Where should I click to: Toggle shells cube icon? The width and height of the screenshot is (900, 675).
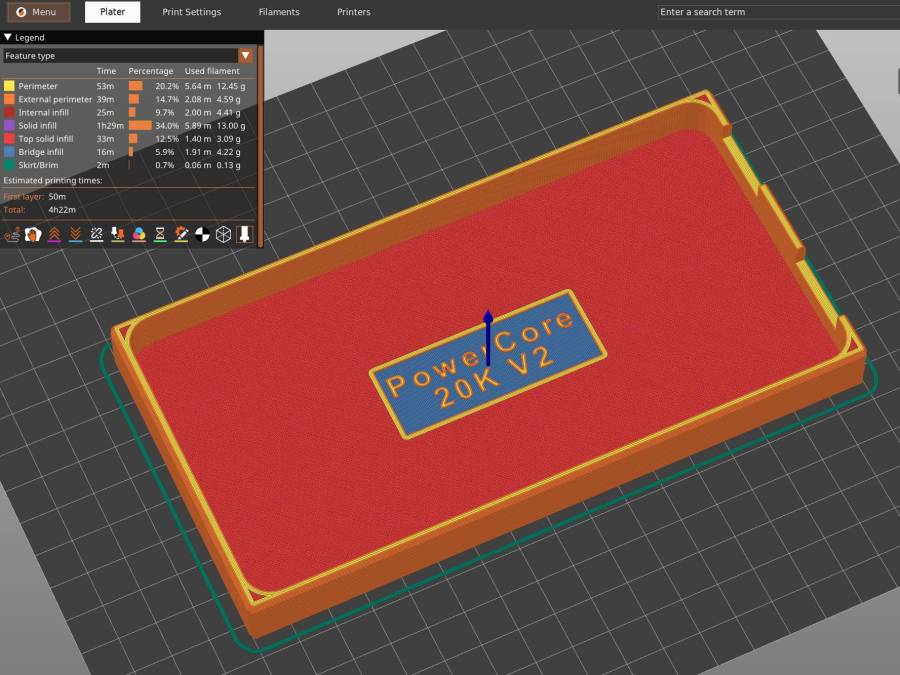tap(223, 234)
